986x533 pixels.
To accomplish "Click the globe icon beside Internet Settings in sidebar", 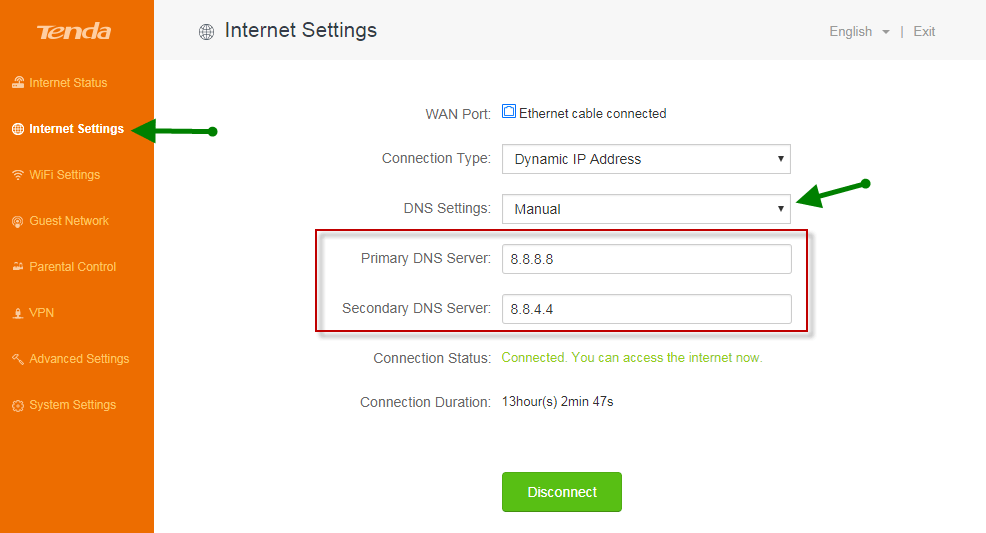I will 18,129.
